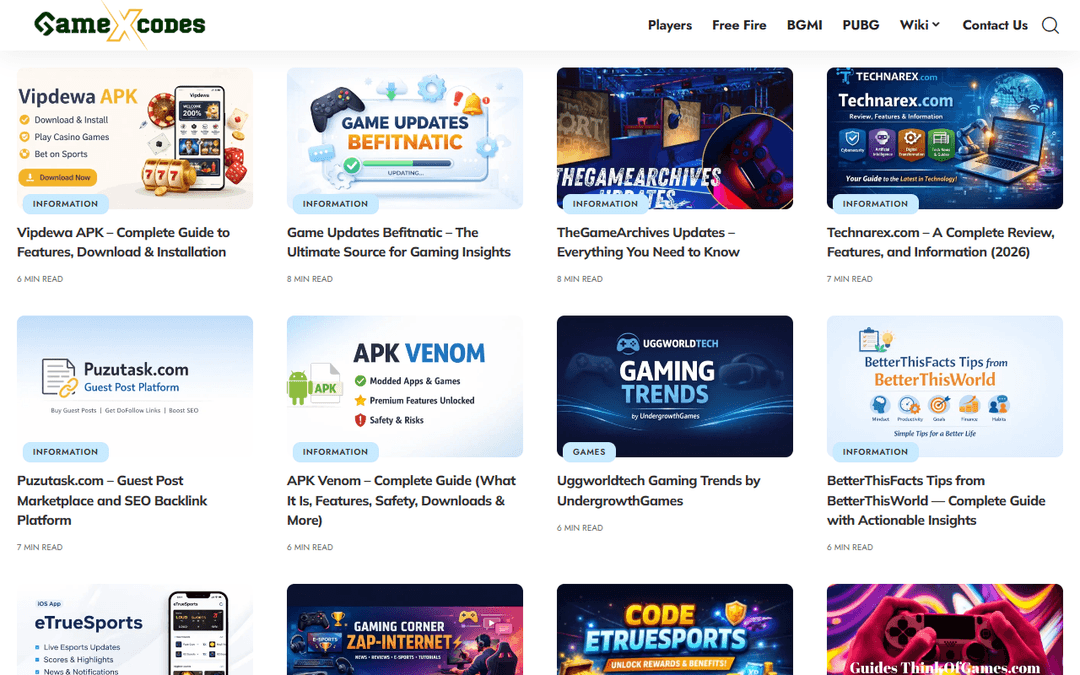Open the Uggworldtech Gaming Trends thumbnail
Screen dimensions: 1080x675
675,386
